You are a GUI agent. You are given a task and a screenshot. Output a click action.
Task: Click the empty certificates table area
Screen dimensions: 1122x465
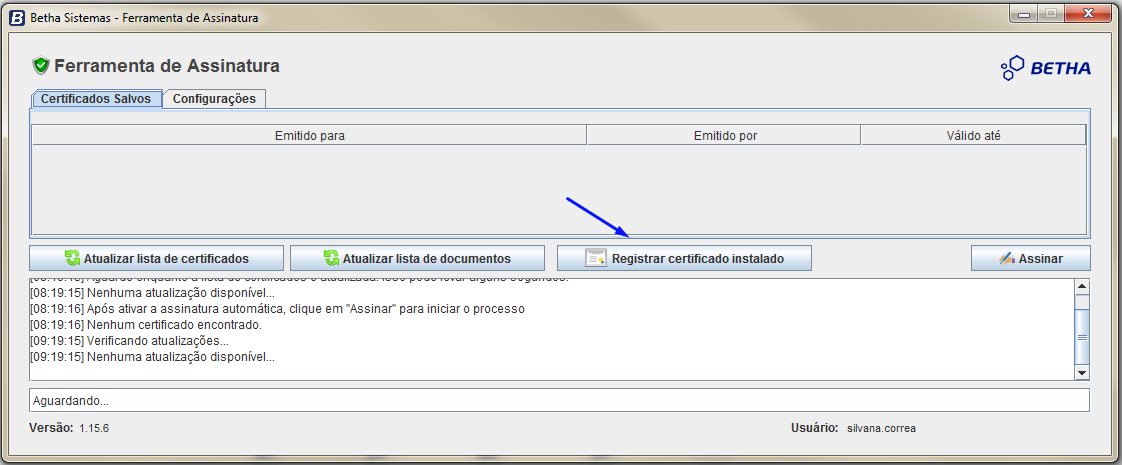558,188
